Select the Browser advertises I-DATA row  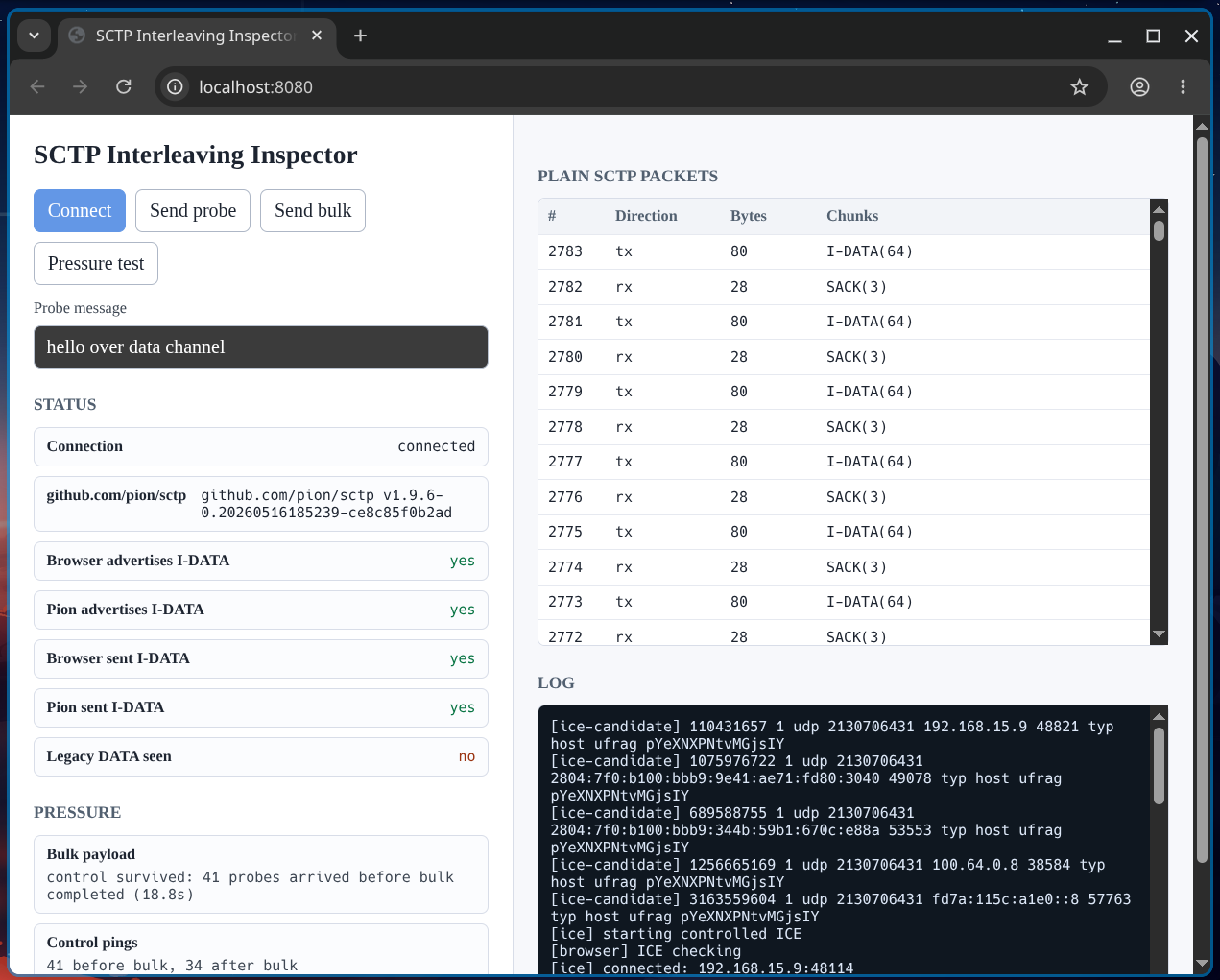(261, 561)
